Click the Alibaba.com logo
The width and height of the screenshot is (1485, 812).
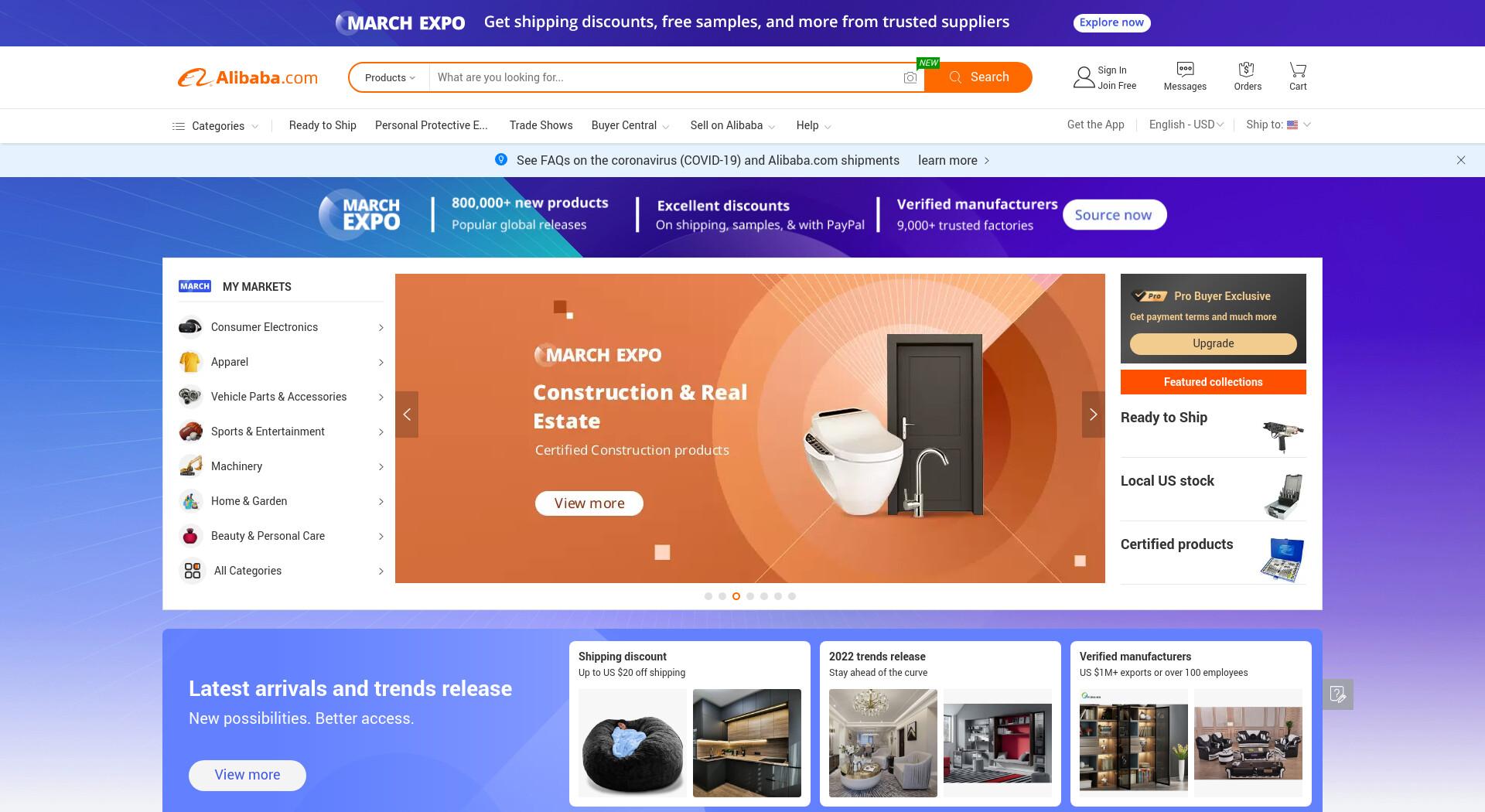pos(247,77)
